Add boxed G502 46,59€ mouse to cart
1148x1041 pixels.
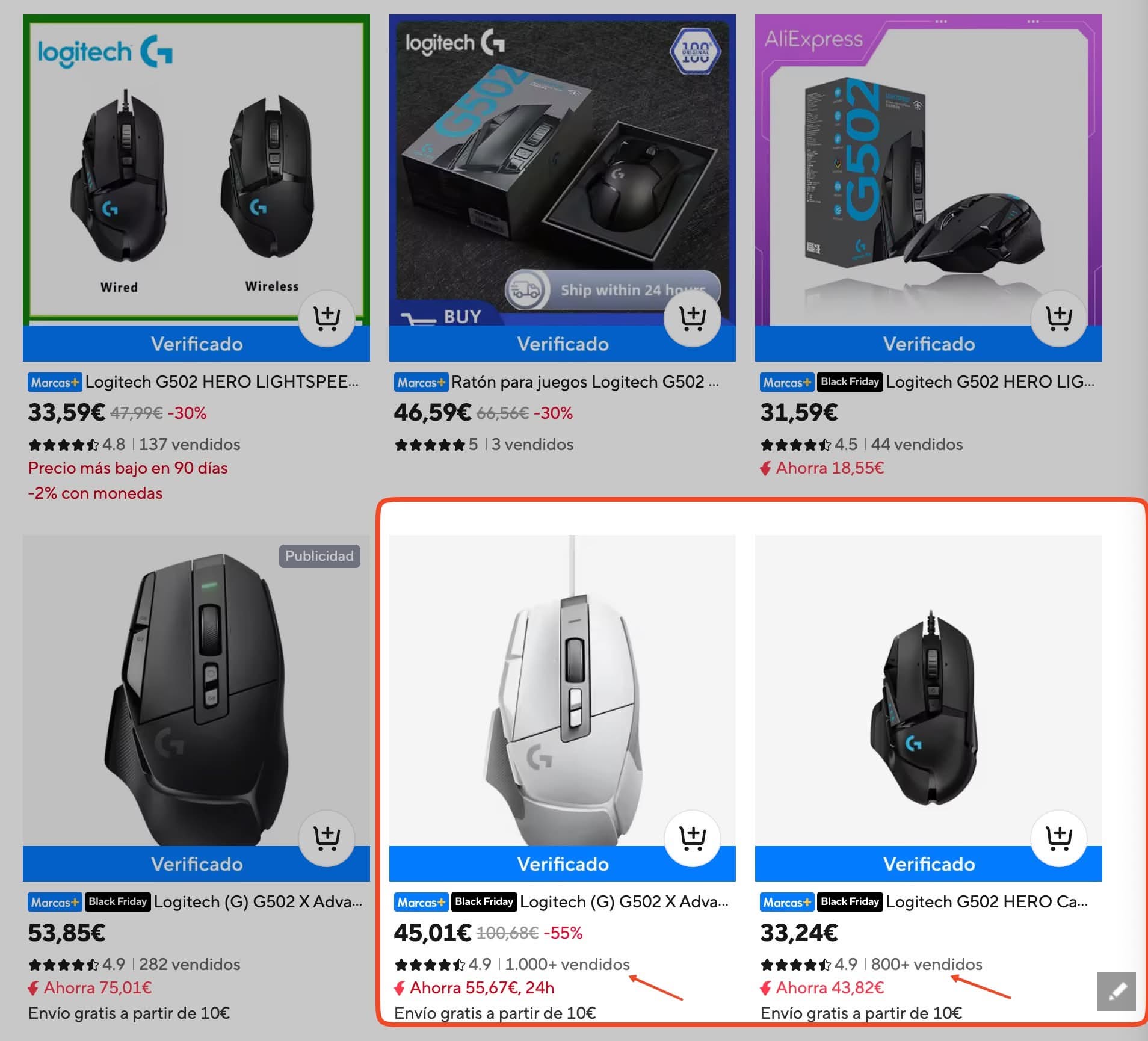click(x=693, y=318)
